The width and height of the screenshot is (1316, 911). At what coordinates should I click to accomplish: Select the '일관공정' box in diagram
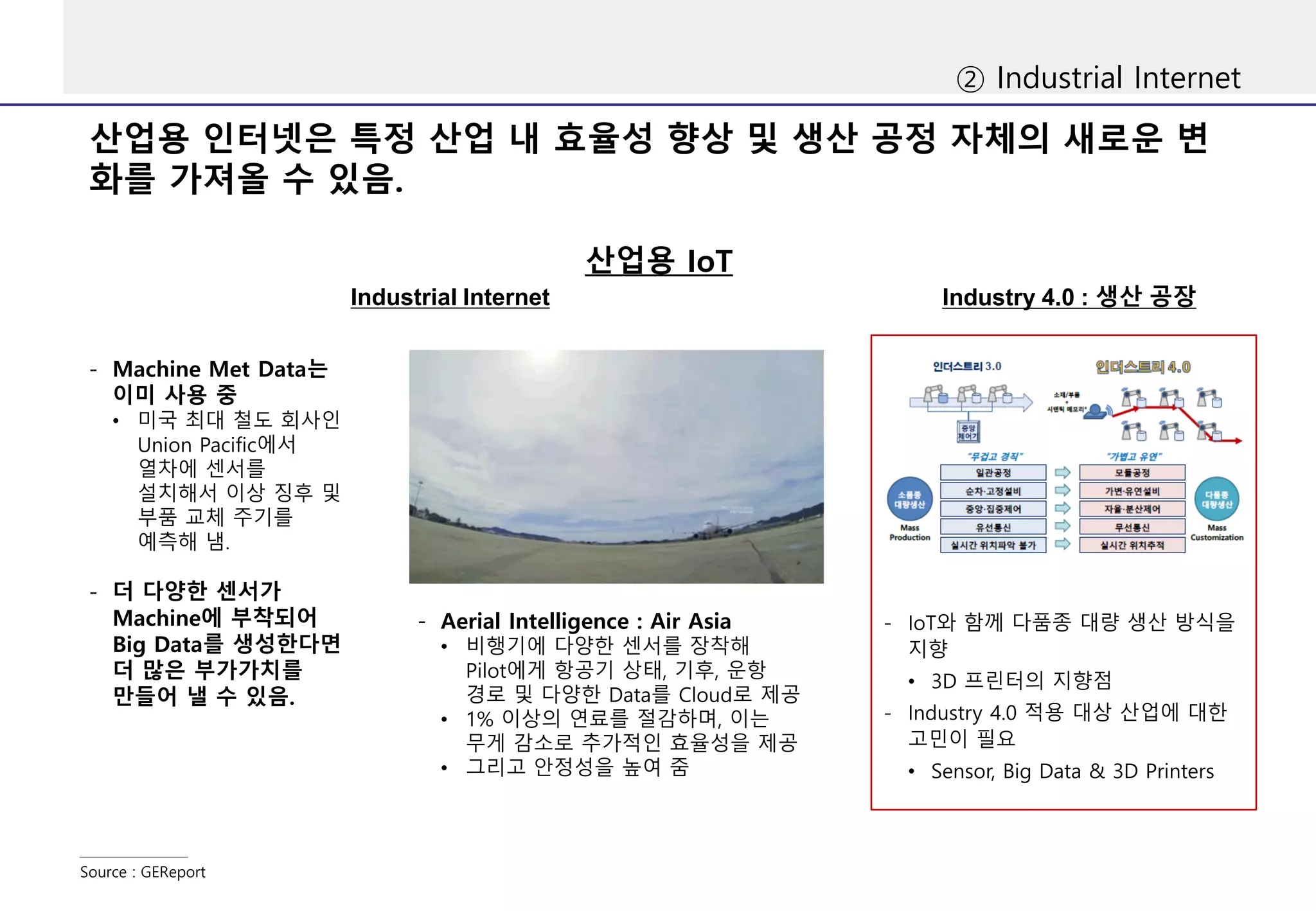pyautogui.click(x=993, y=473)
